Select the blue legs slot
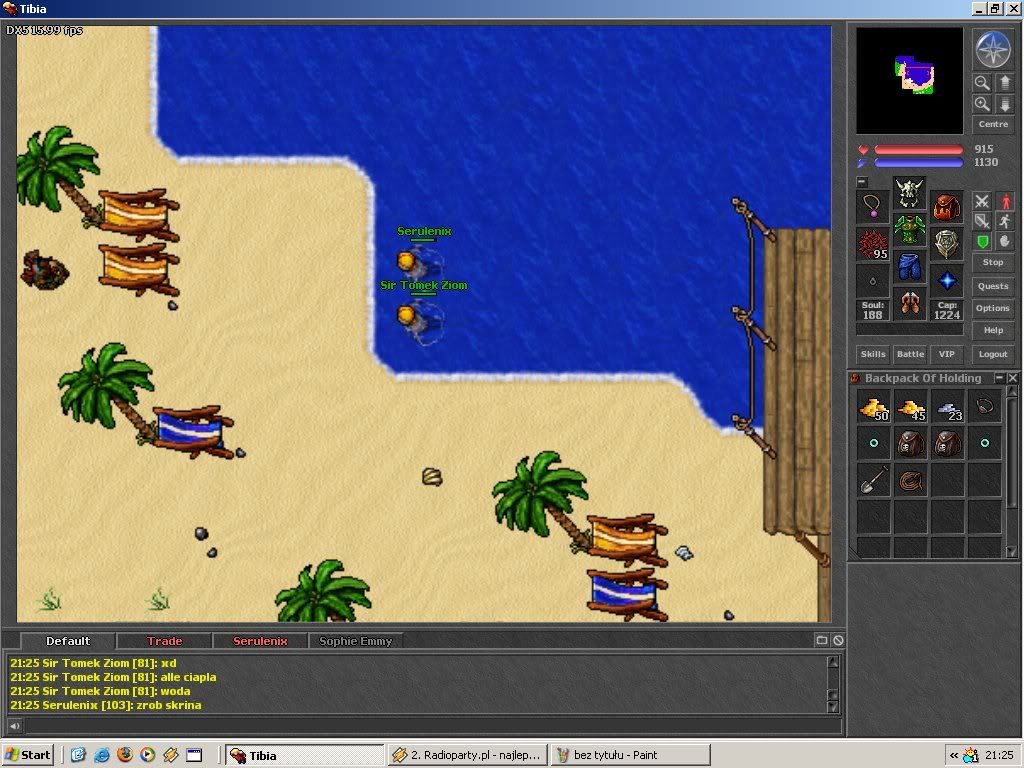 click(910, 267)
